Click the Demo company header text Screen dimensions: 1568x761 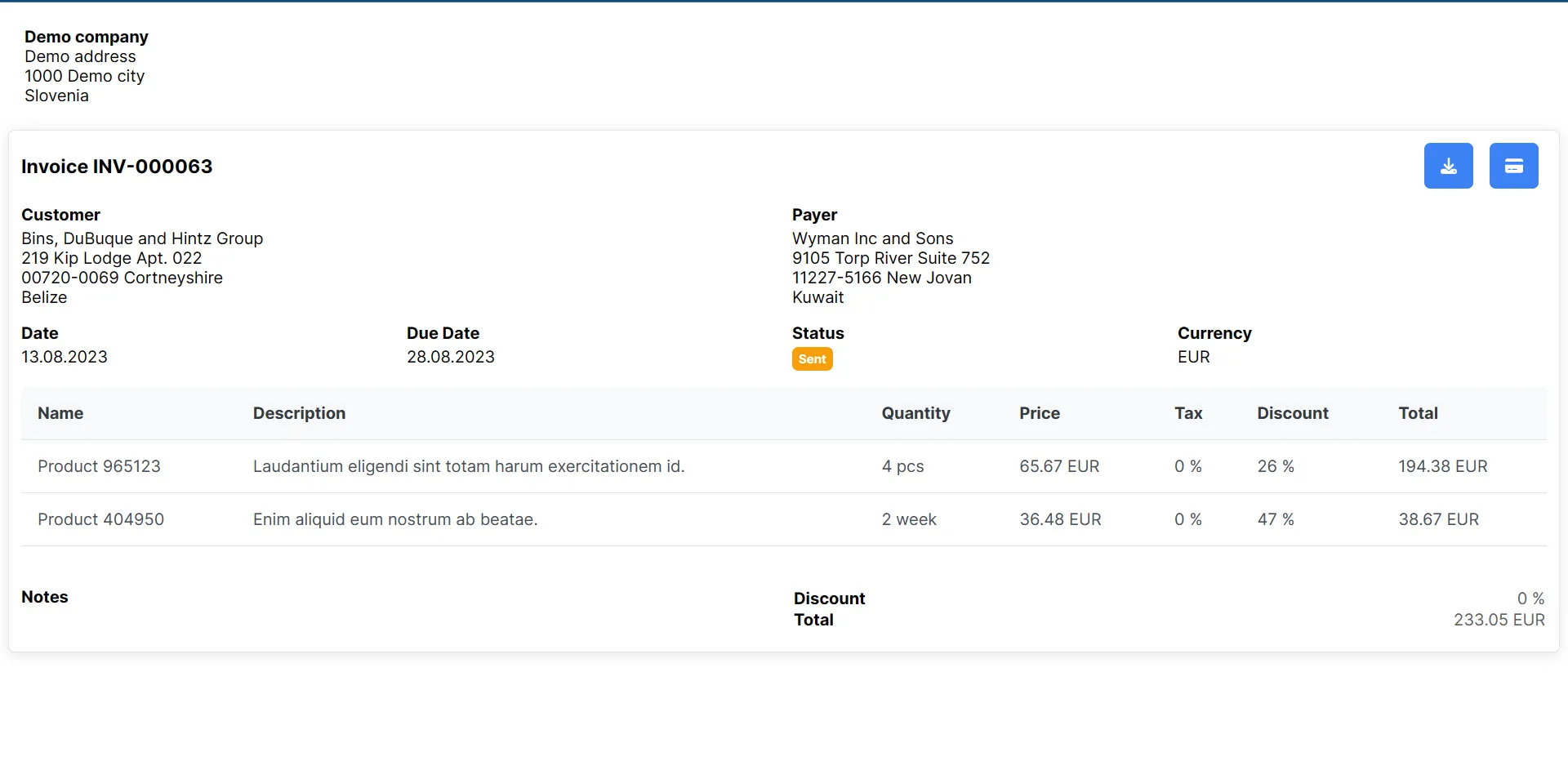click(86, 37)
